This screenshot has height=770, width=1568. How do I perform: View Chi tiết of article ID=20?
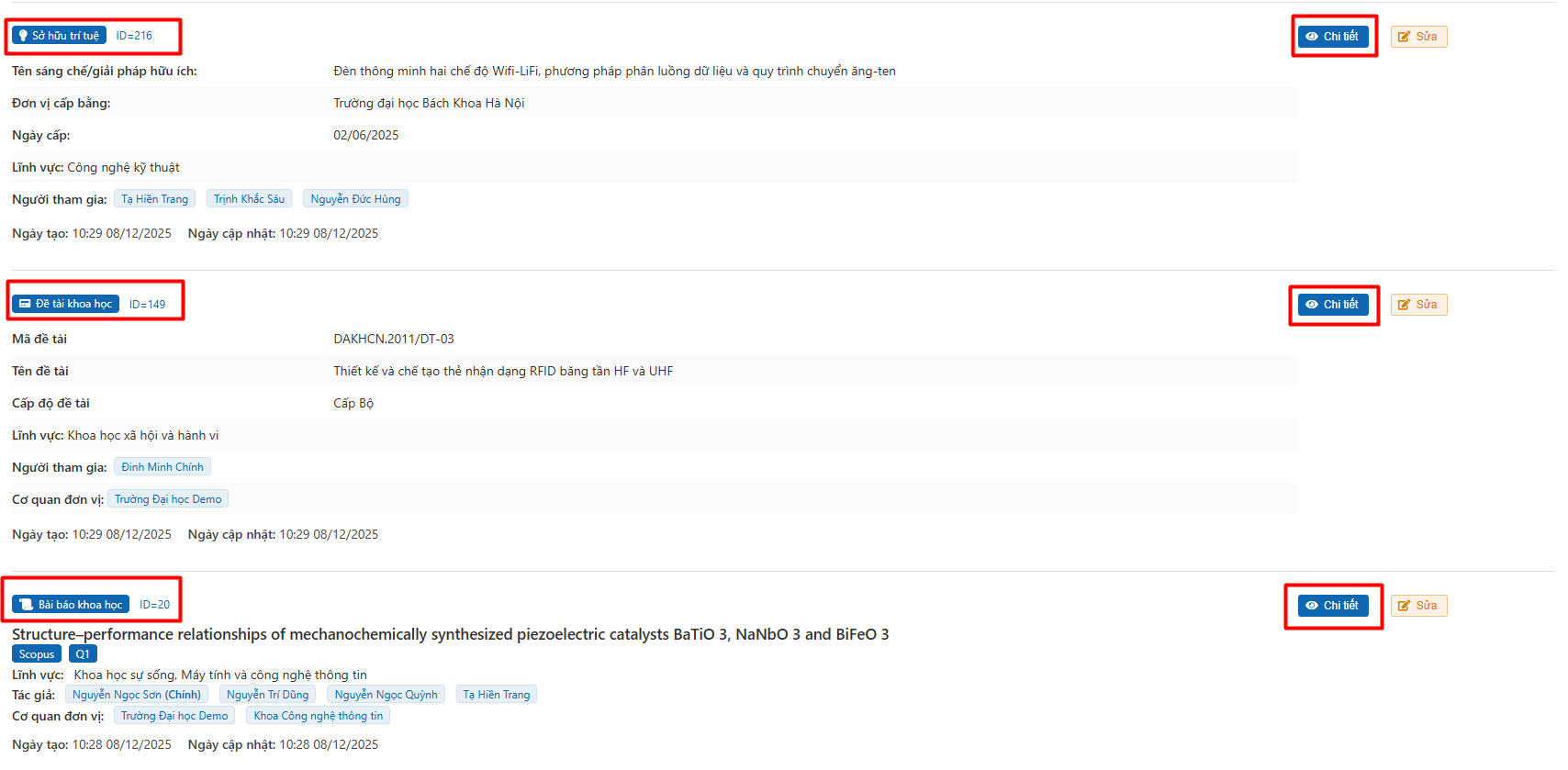pyautogui.click(x=1333, y=606)
